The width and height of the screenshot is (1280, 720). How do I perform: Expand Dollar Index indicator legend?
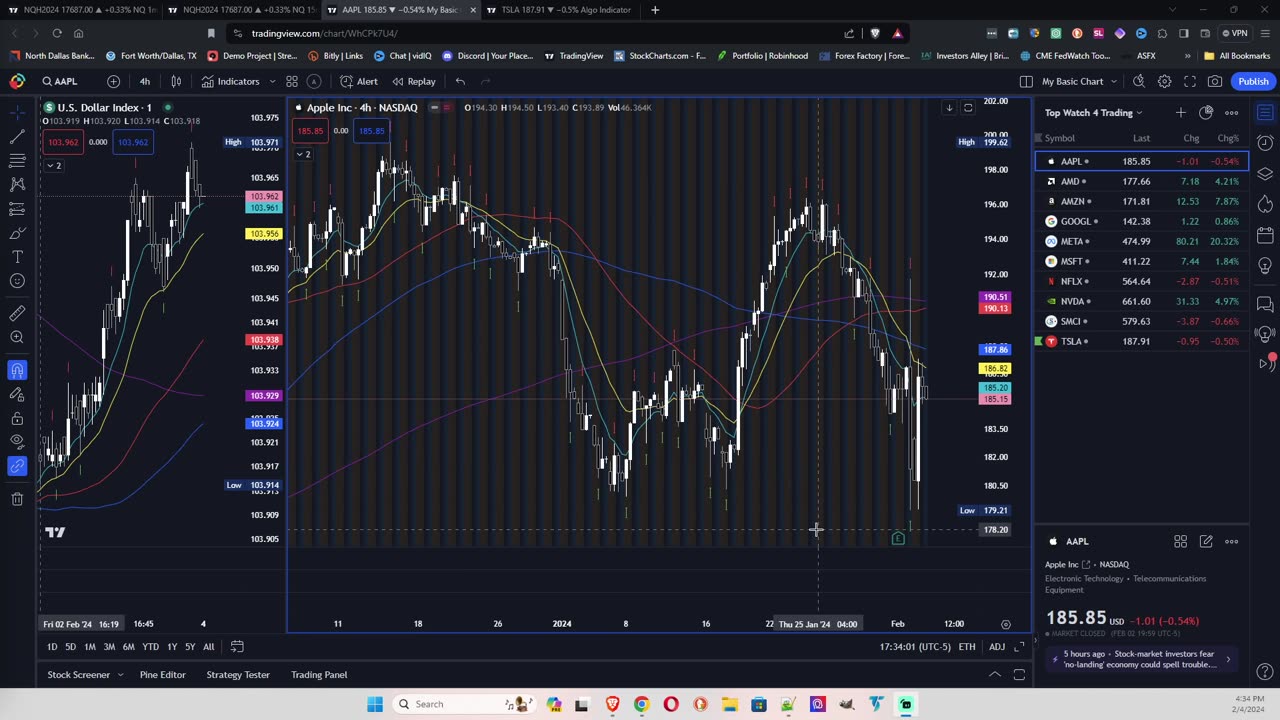[53, 165]
